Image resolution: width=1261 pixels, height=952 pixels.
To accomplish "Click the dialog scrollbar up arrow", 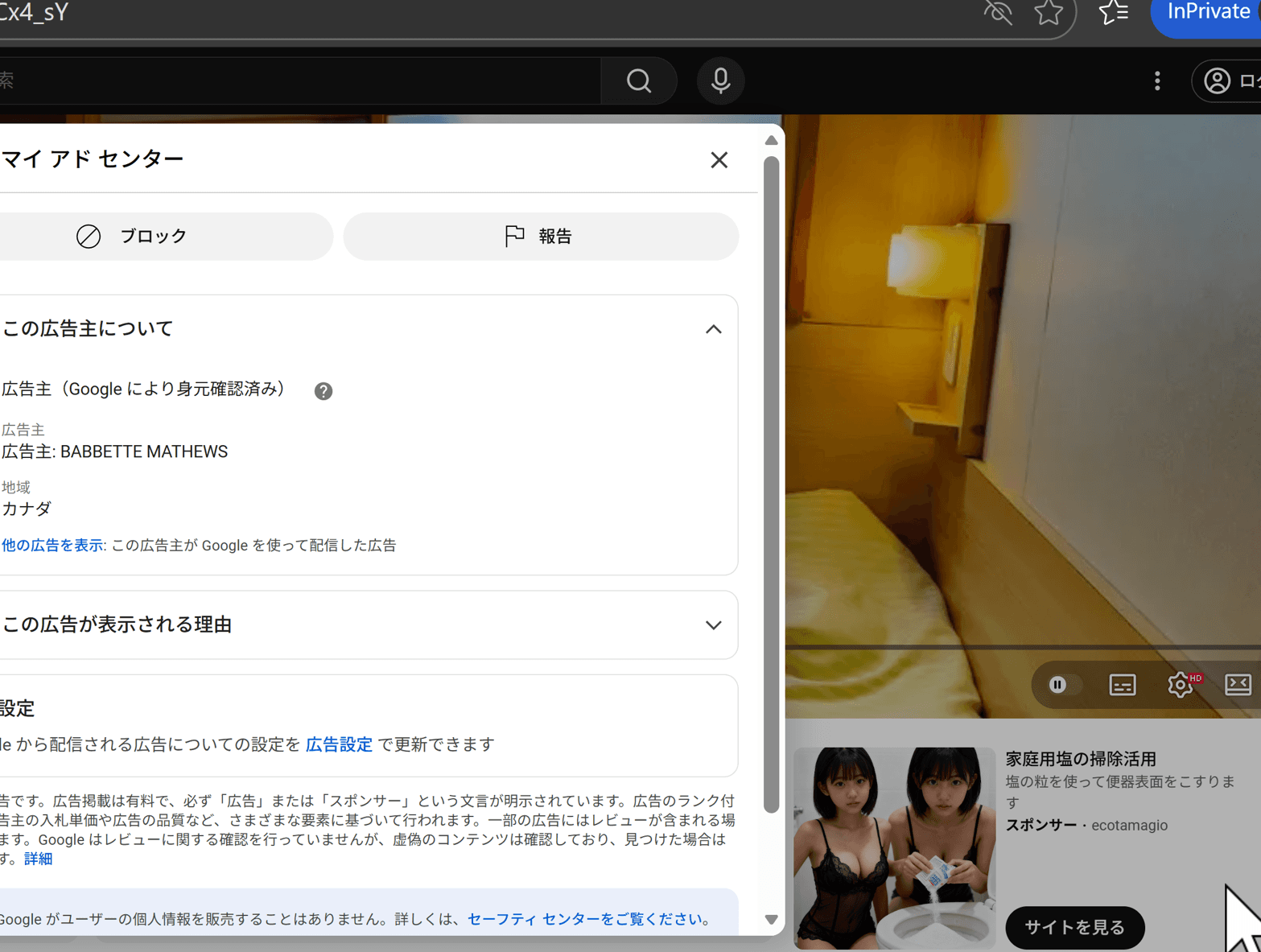I will pos(771,140).
